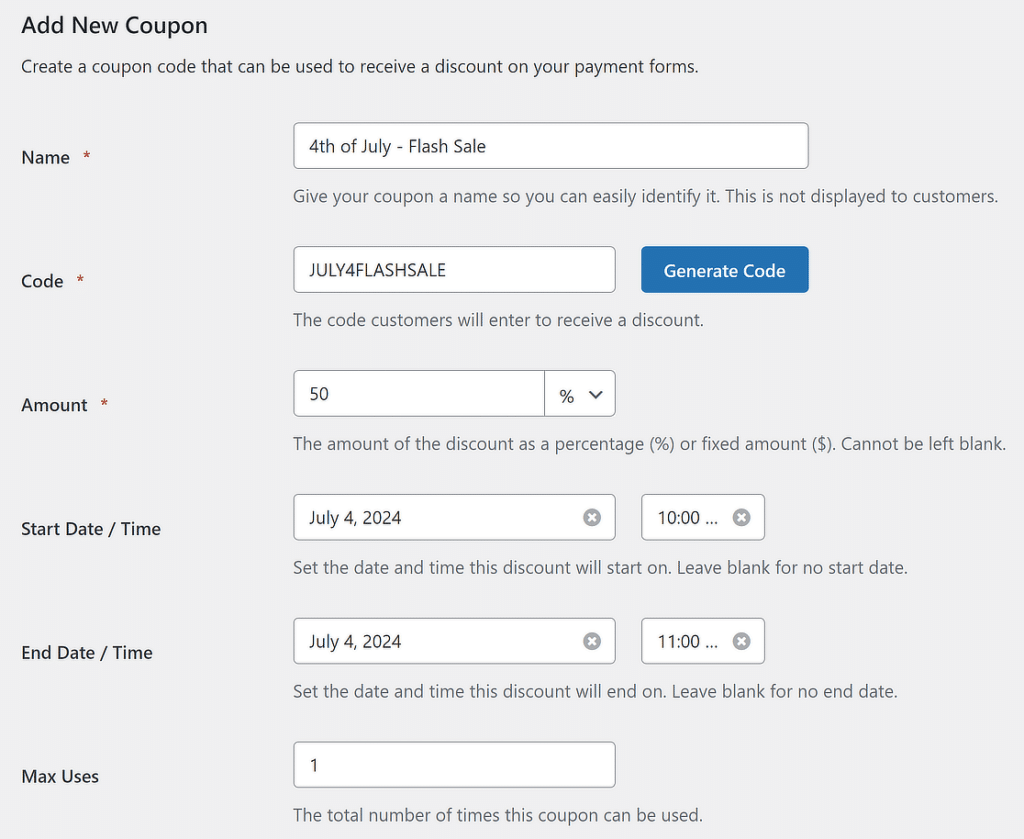This screenshot has height=839, width=1024.
Task: Clear the start date field
Action: click(x=592, y=517)
